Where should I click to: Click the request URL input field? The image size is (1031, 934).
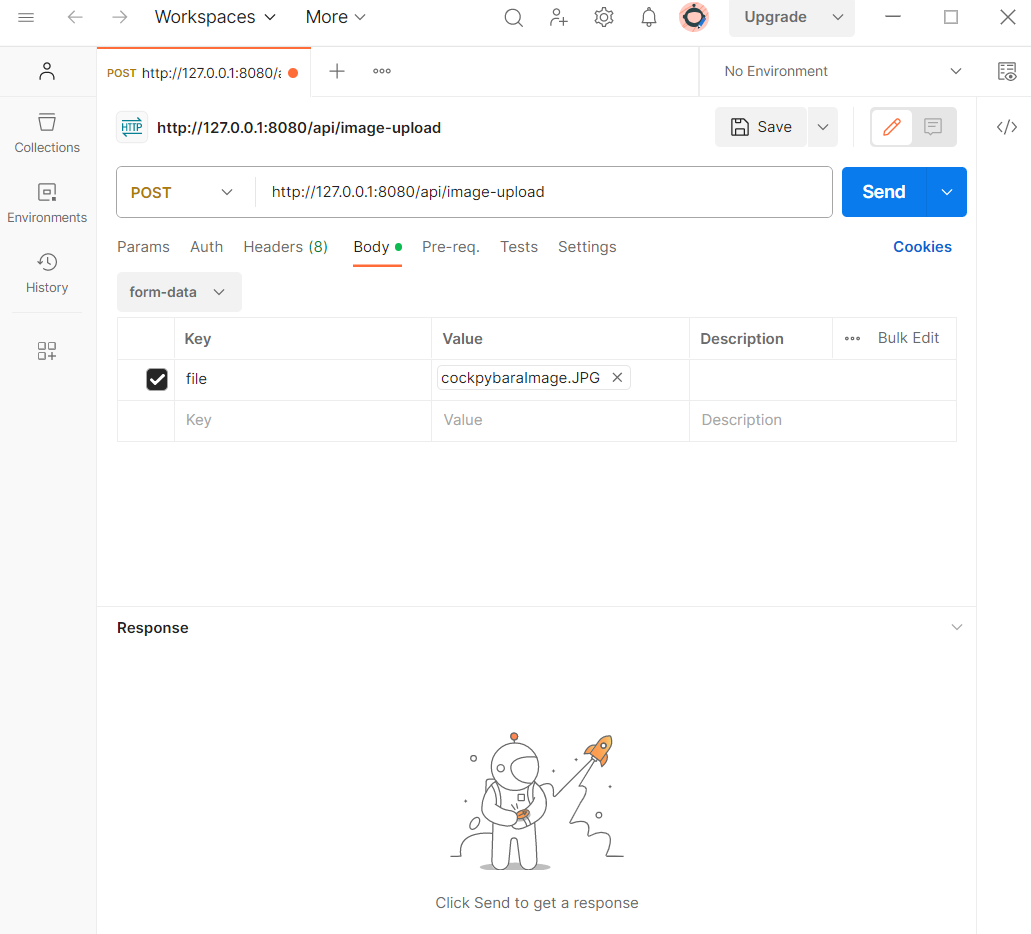(544, 192)
